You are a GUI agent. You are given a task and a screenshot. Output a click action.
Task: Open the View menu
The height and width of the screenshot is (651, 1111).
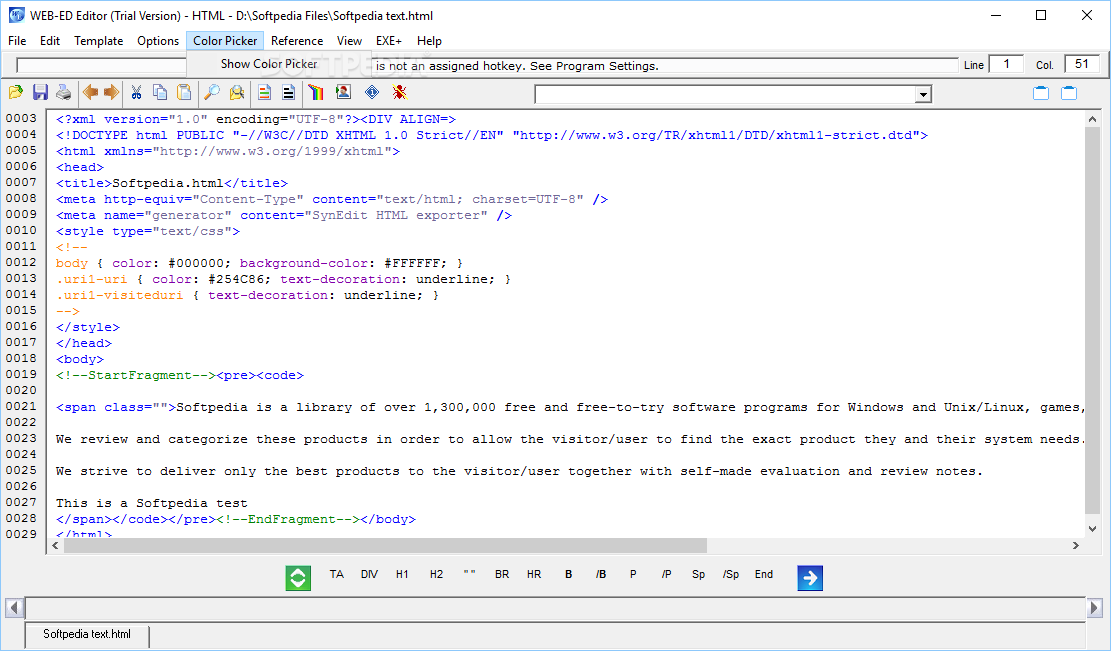pyautogui.click(x=349, y=41)
